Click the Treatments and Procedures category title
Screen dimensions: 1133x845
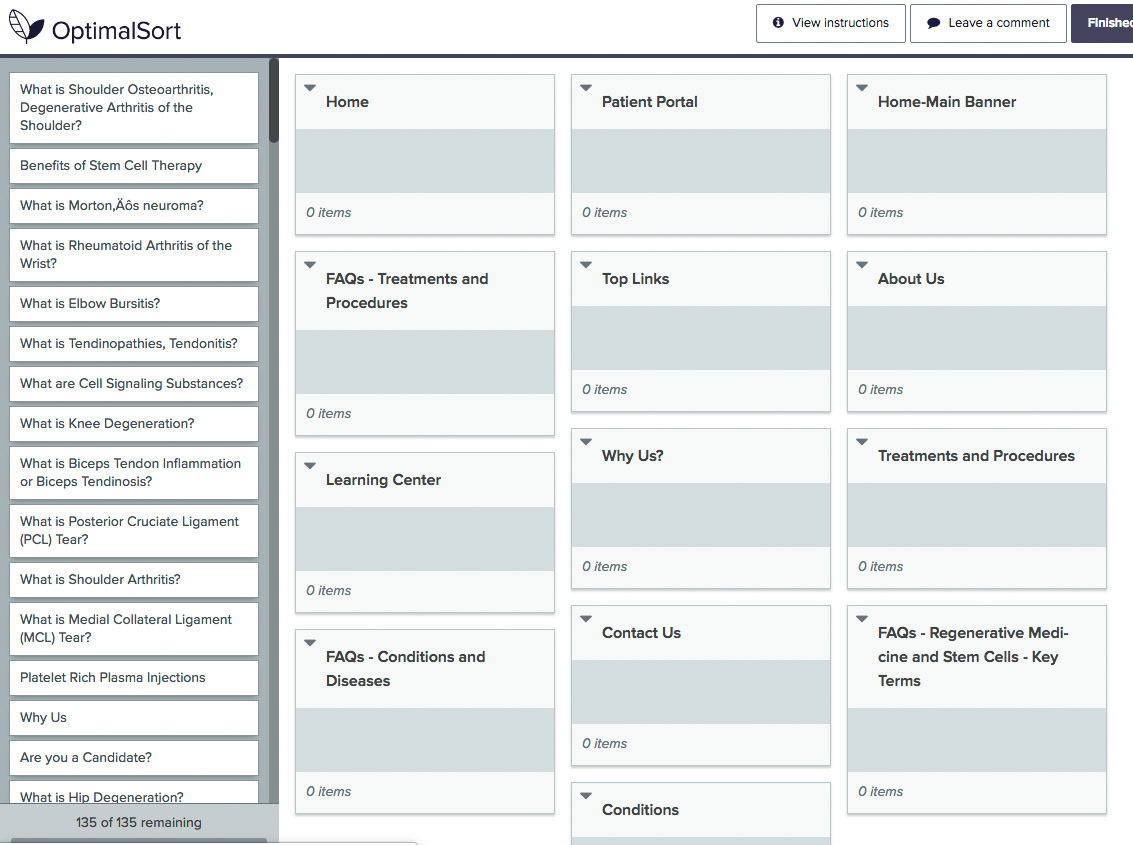coord(976,456)
